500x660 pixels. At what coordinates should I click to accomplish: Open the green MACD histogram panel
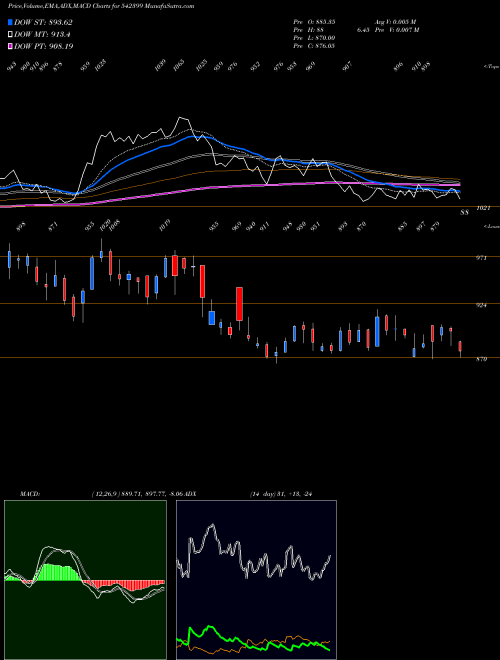point(85,580)
